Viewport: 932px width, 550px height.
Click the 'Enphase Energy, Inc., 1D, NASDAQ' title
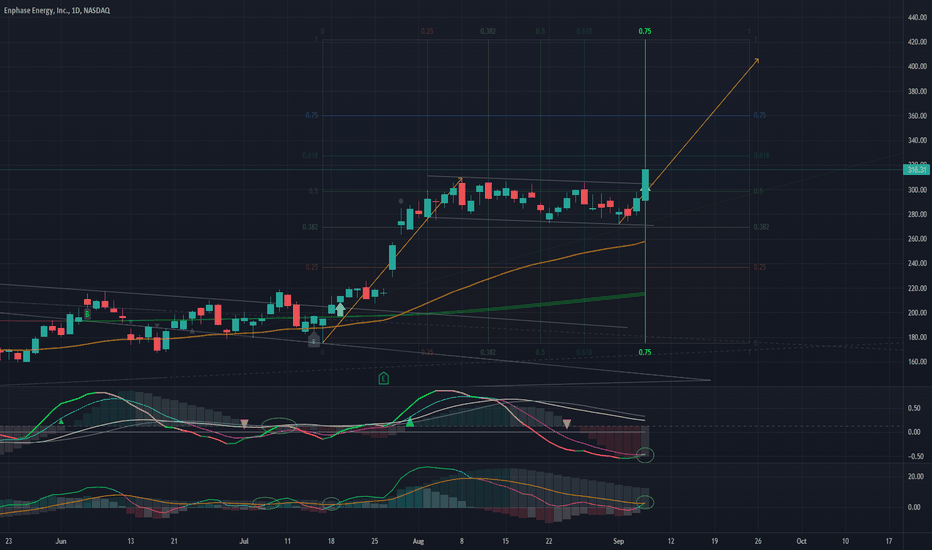(x=56, y=11)
